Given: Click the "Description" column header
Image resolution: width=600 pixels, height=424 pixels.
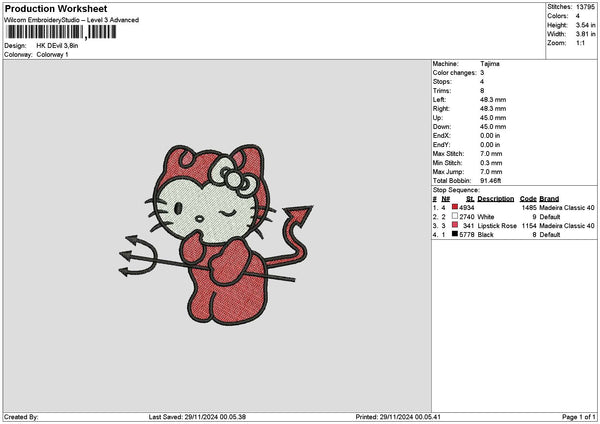Looking at the screenshot, I should tap(496, 199).
